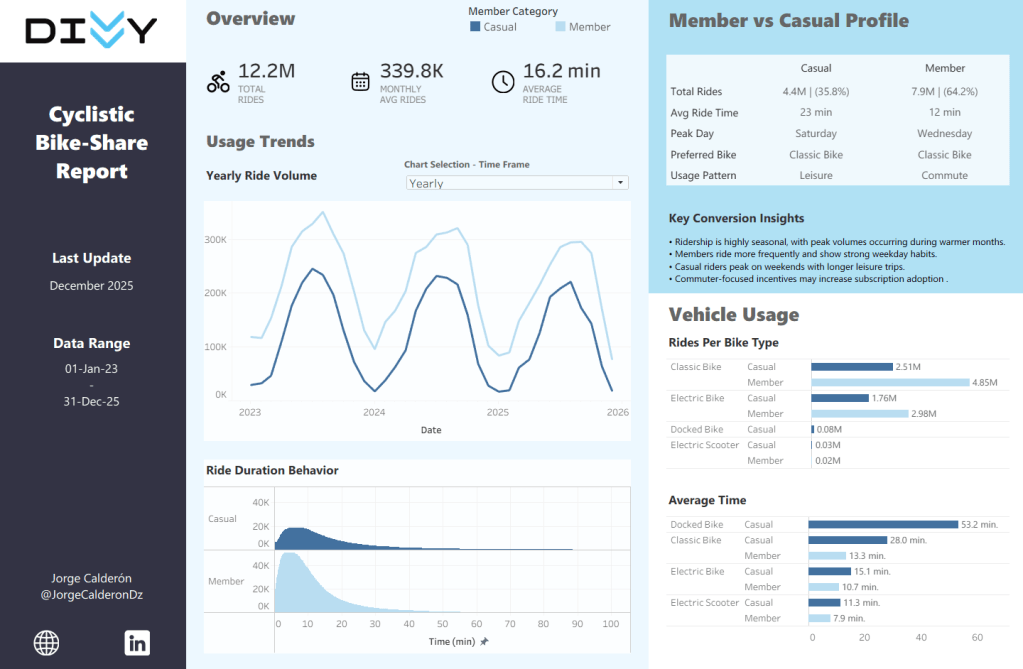This screenshot has width=1023, height=669.
Task: Click the DIVVY logo
Action: [x=92, y=31]
